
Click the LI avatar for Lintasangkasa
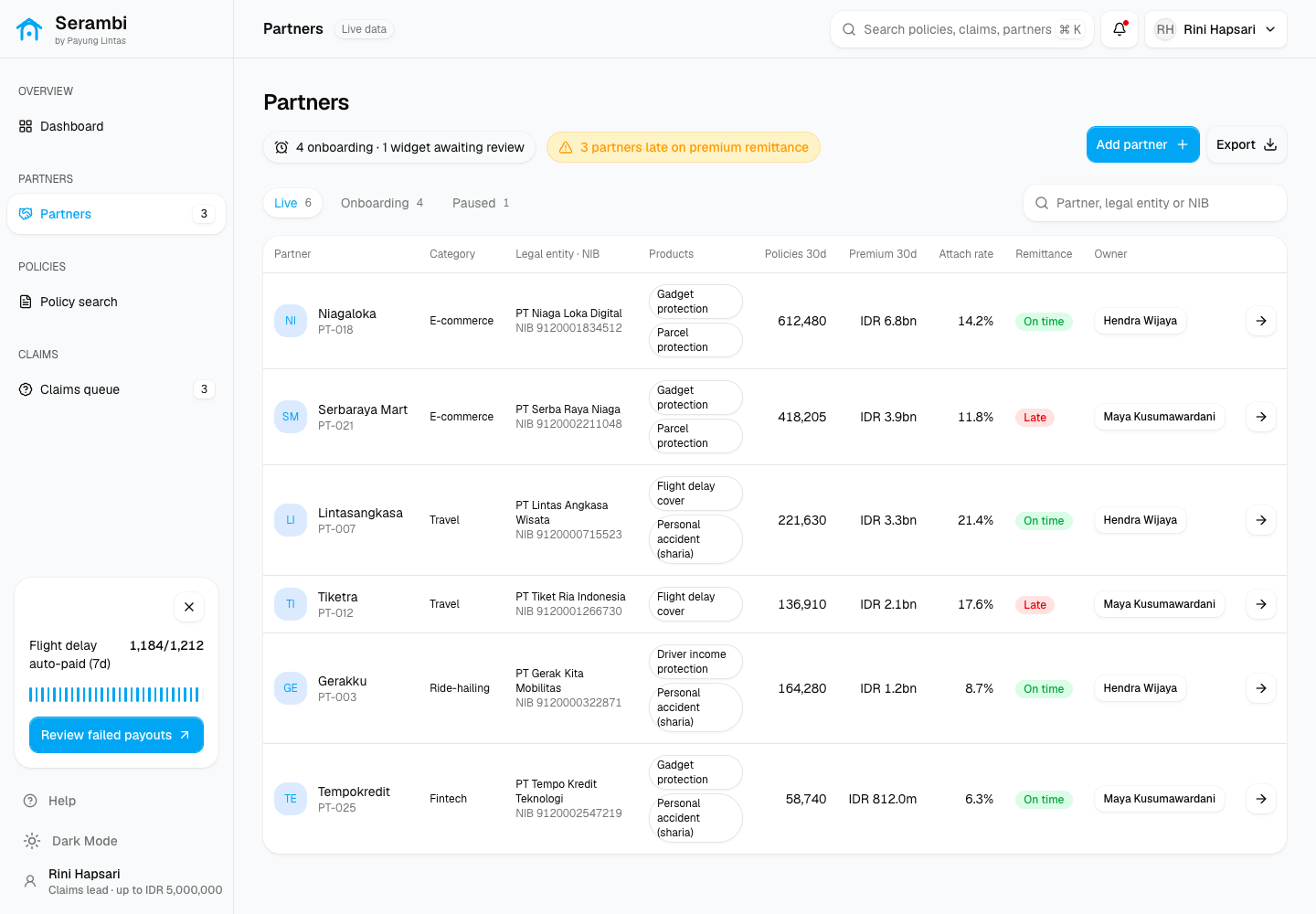click(x=291, y=520)
